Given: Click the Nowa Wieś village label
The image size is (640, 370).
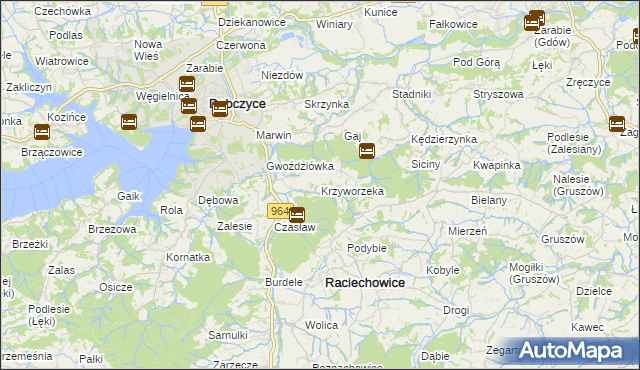Looking at the screenshot, I should (148, 50).
